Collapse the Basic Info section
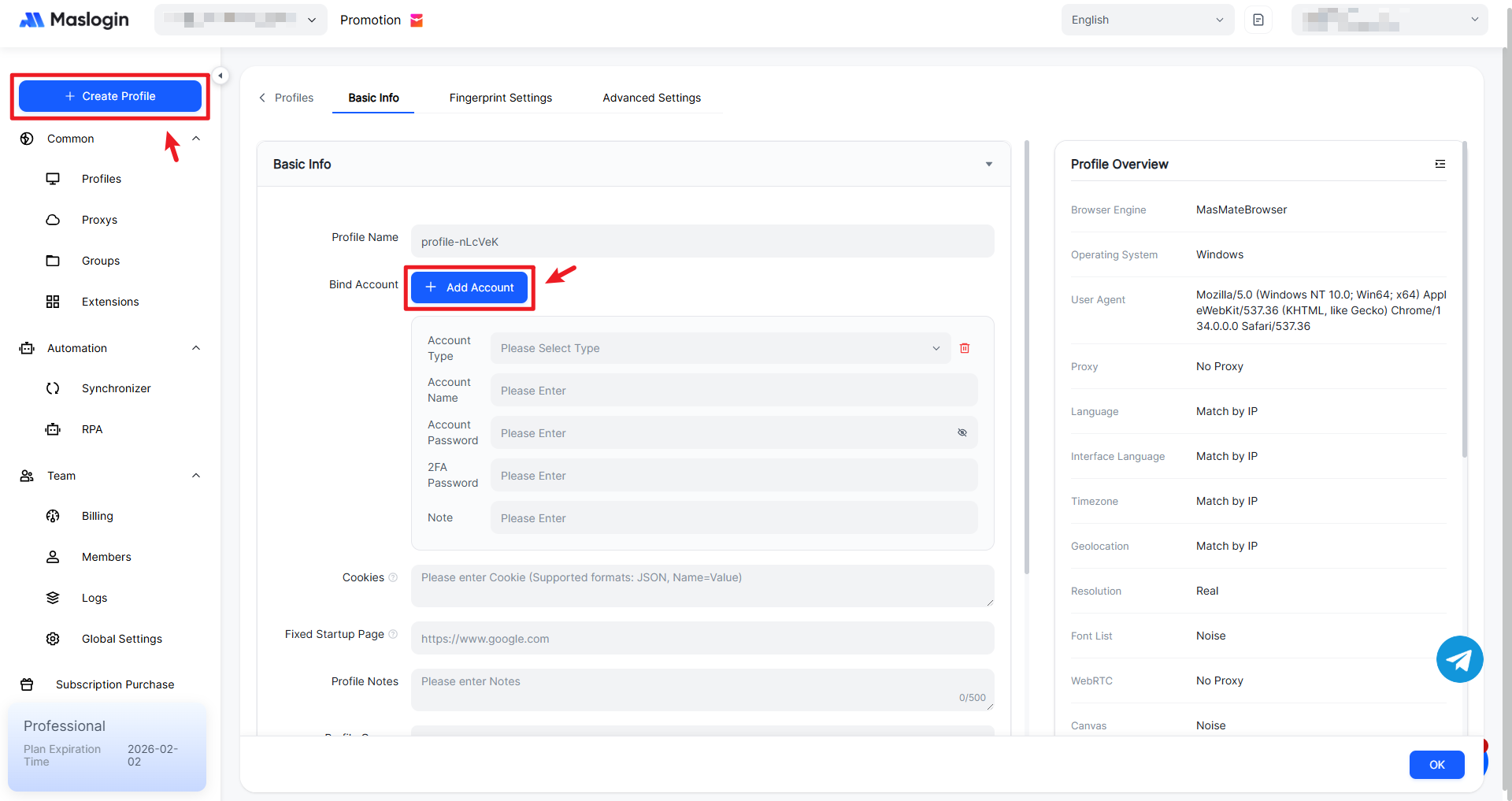 tap(988, 165)
